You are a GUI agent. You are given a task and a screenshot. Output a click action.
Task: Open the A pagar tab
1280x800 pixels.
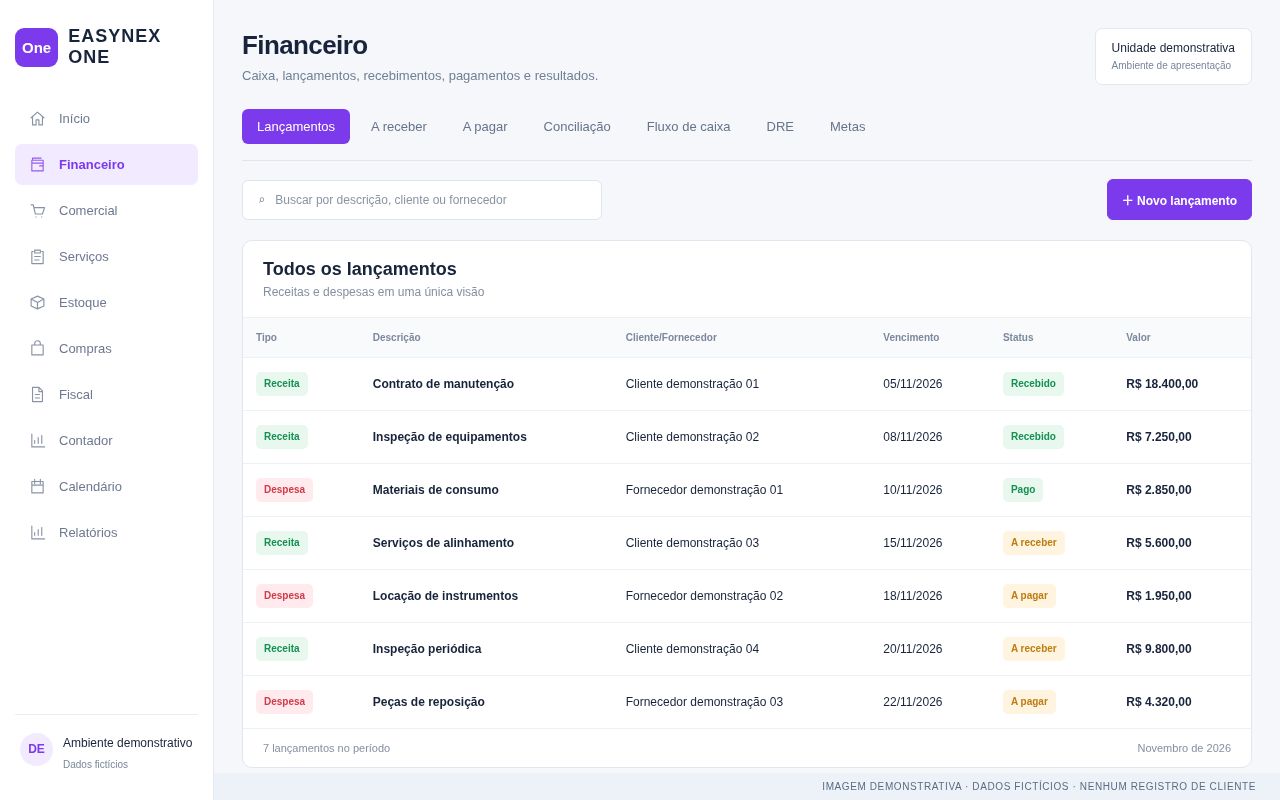[485, 126]
